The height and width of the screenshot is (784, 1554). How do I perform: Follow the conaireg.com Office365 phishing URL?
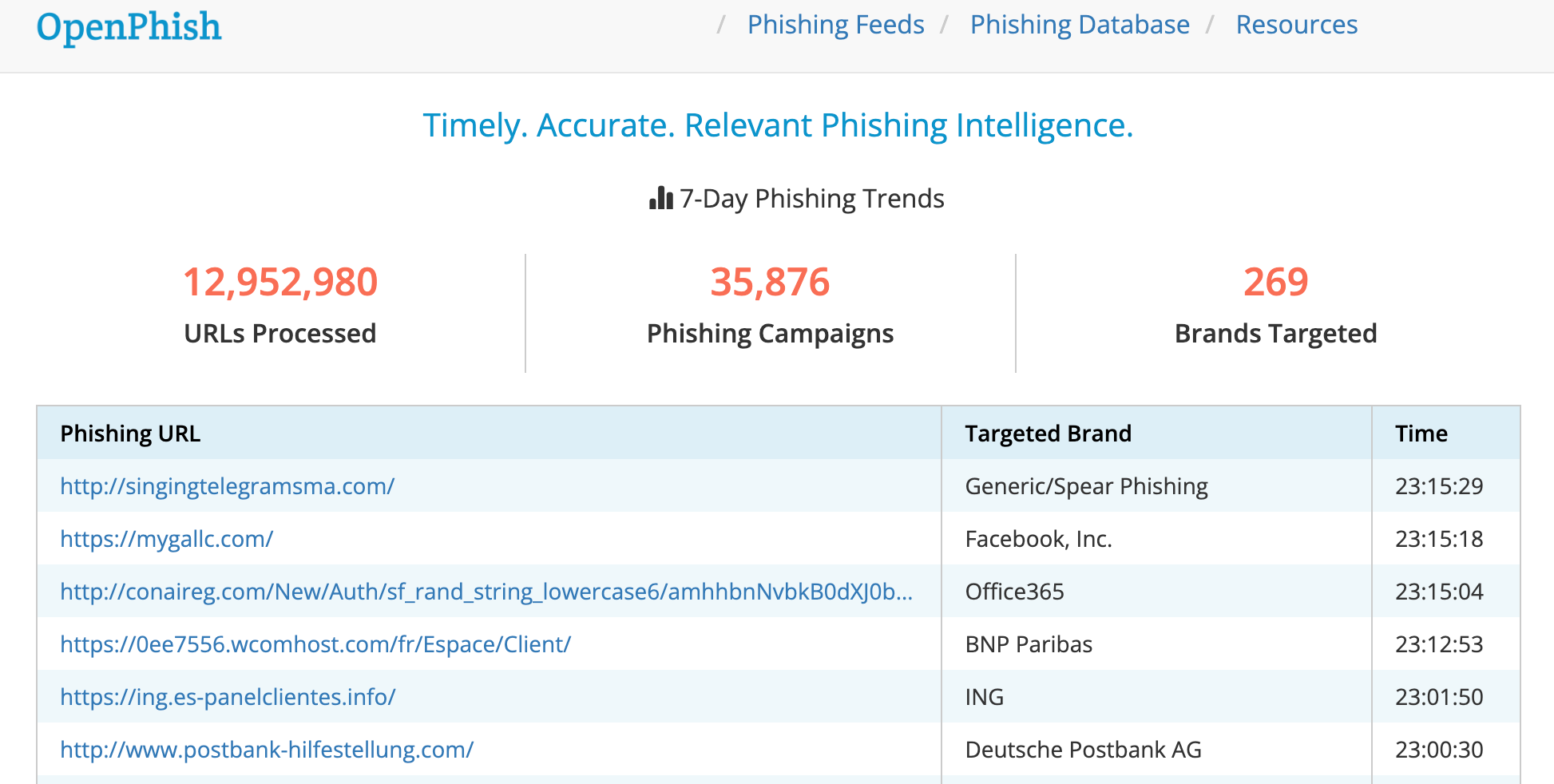click(486, 591)
